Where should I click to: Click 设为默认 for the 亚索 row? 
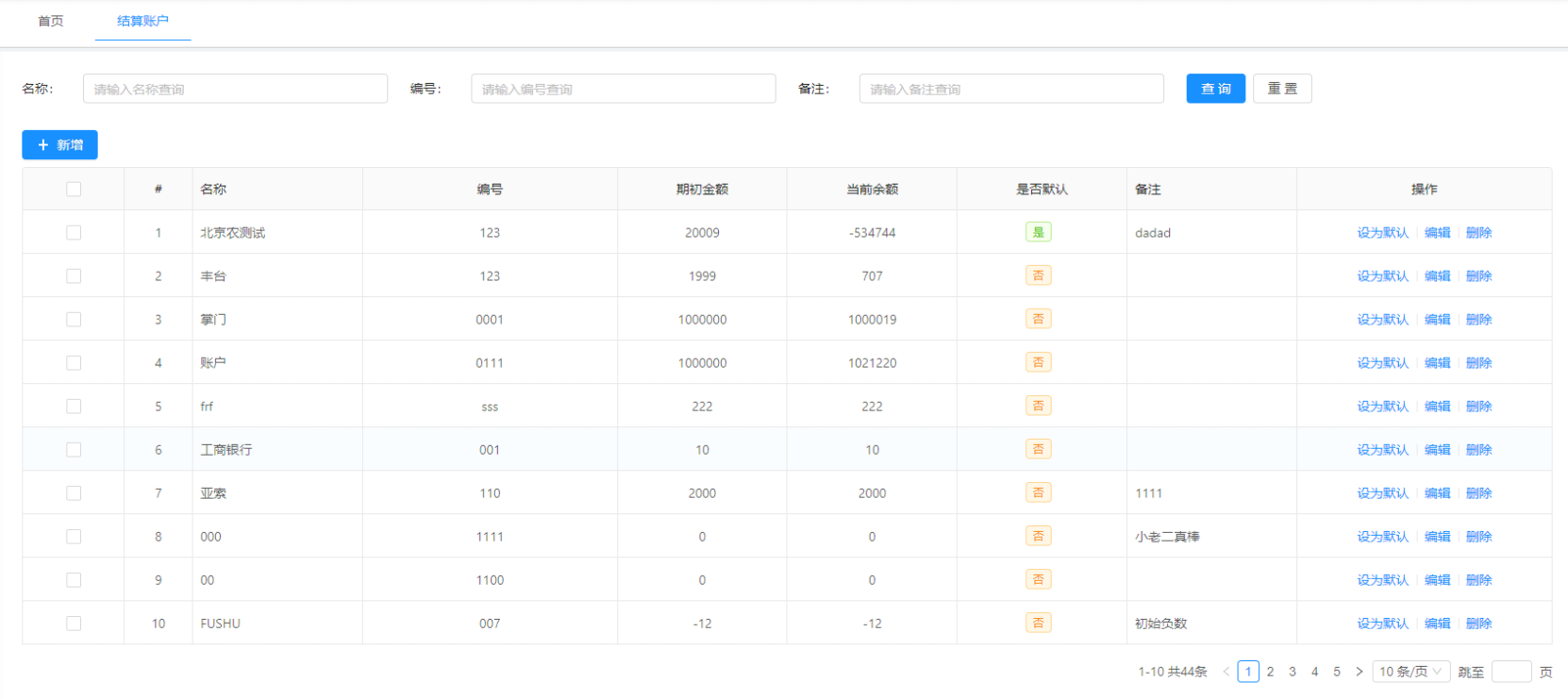[1382, 493]
